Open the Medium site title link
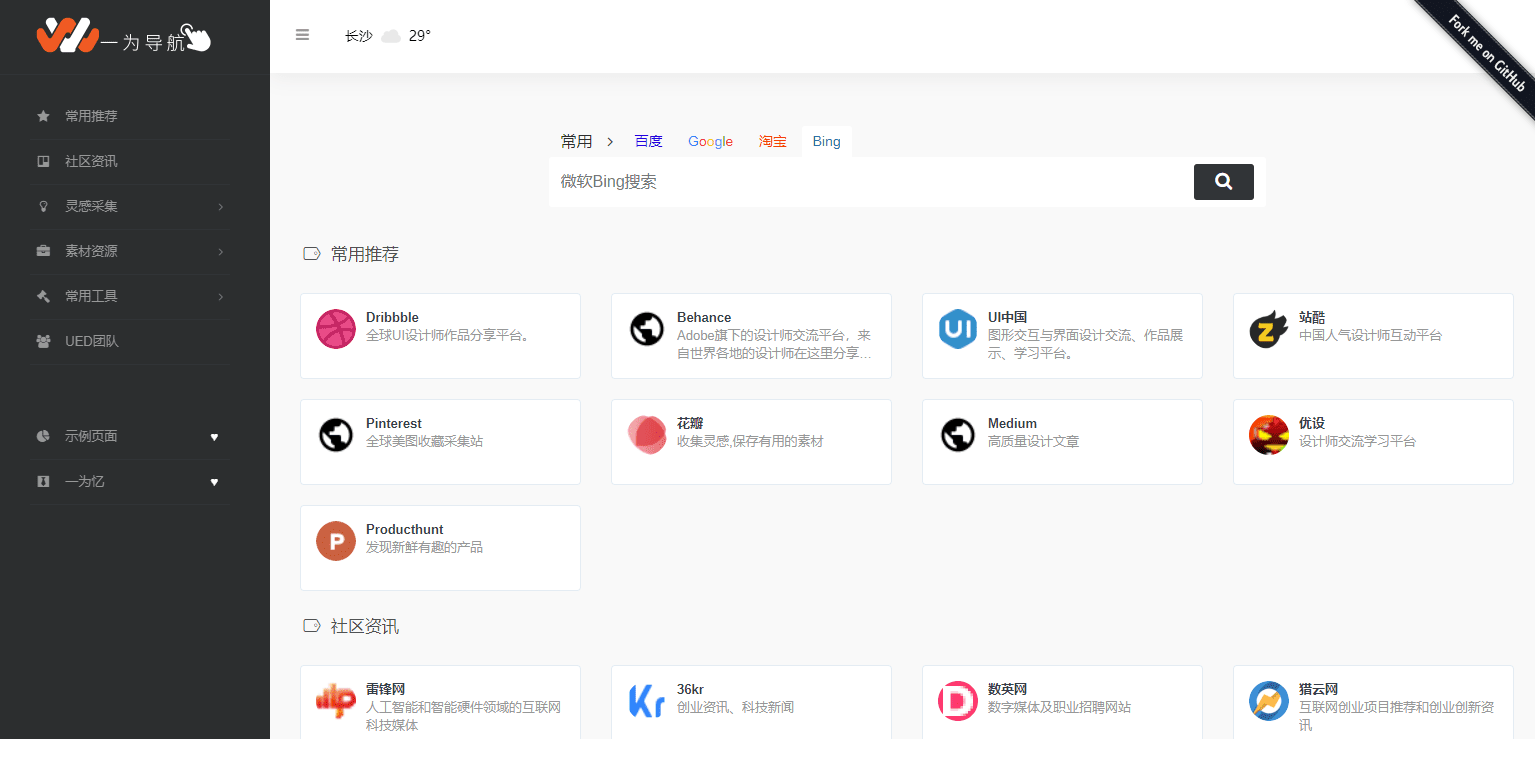The width and height of the screenshot is (1535, 762). tap(1012, 423)
